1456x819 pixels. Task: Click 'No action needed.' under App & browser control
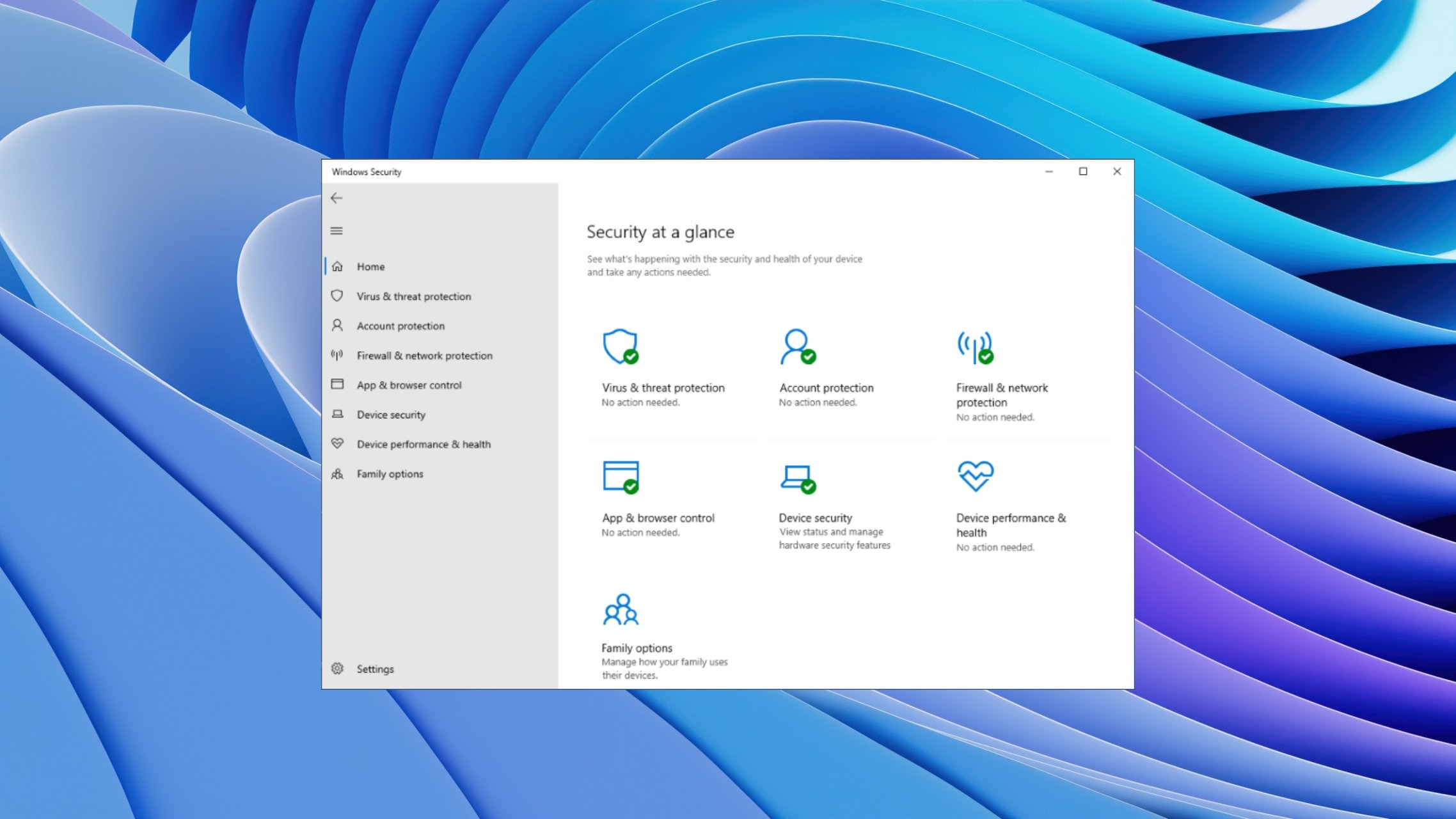[x=640, y=532]
